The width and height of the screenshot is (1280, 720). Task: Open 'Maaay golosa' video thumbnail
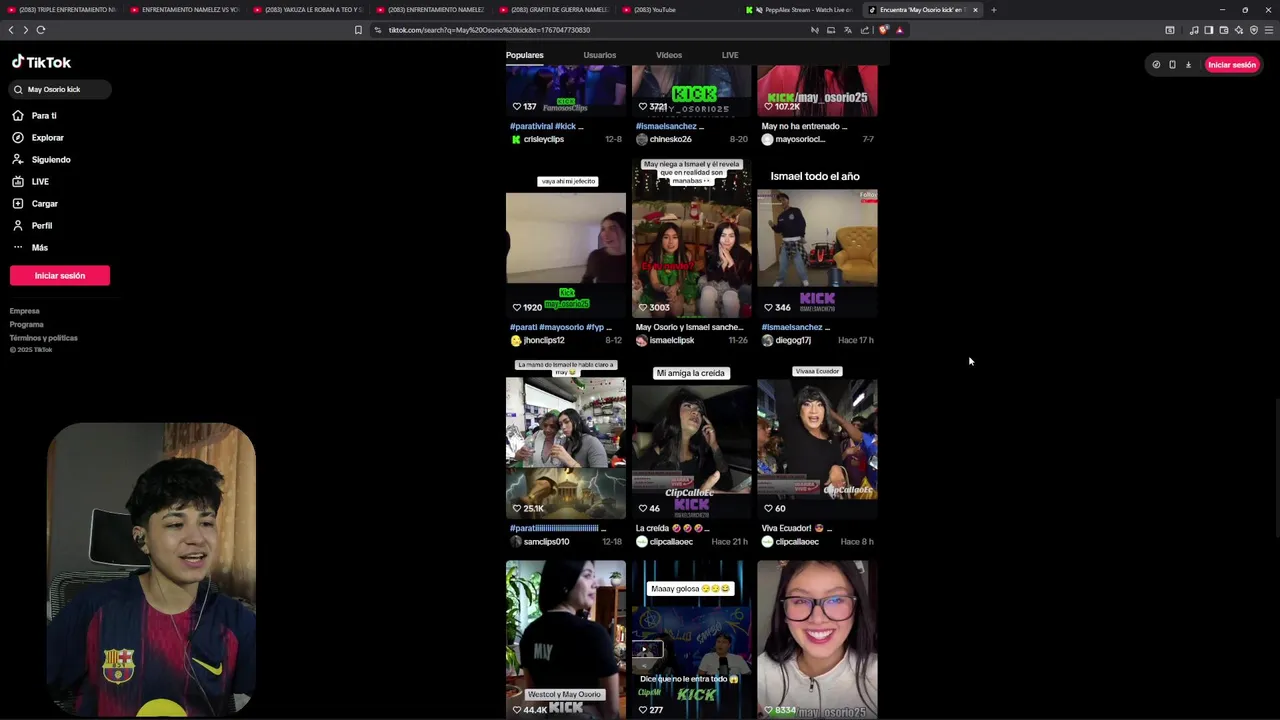point(691,640)
